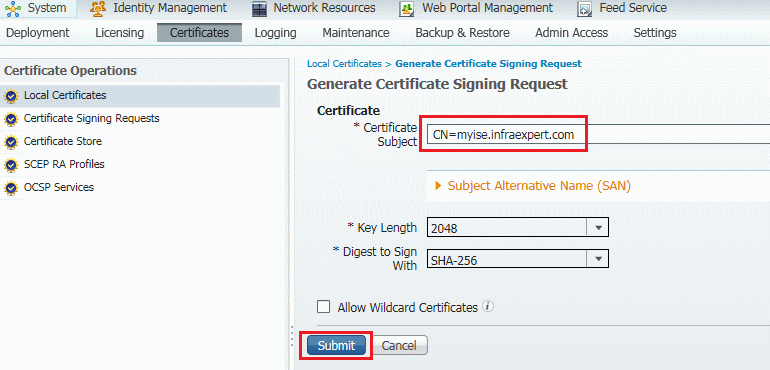Select Certificate Signing Requests in sidebar
This screenshot has height=370, width=770.
[91, 118]
